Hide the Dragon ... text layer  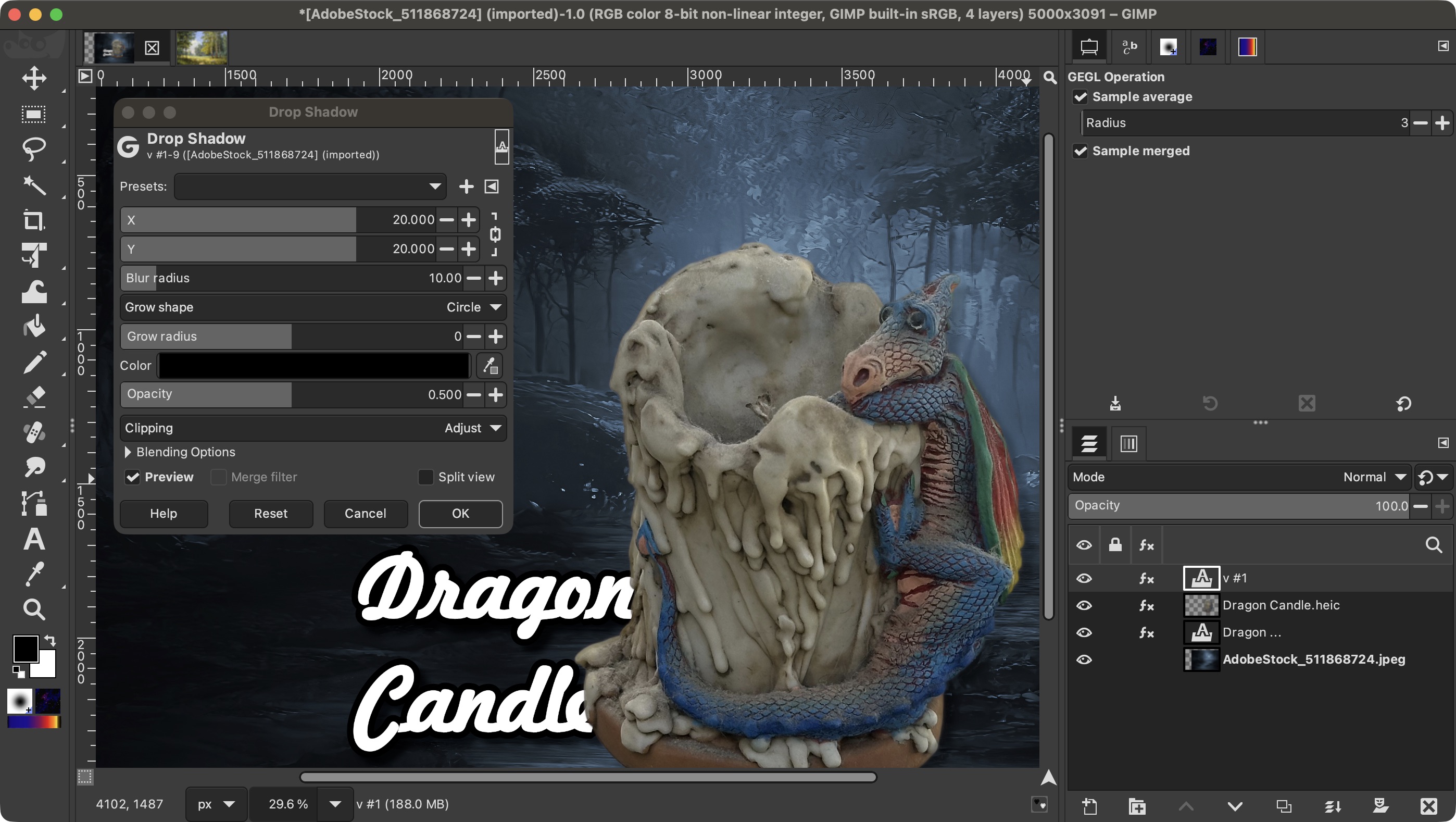1084,632
